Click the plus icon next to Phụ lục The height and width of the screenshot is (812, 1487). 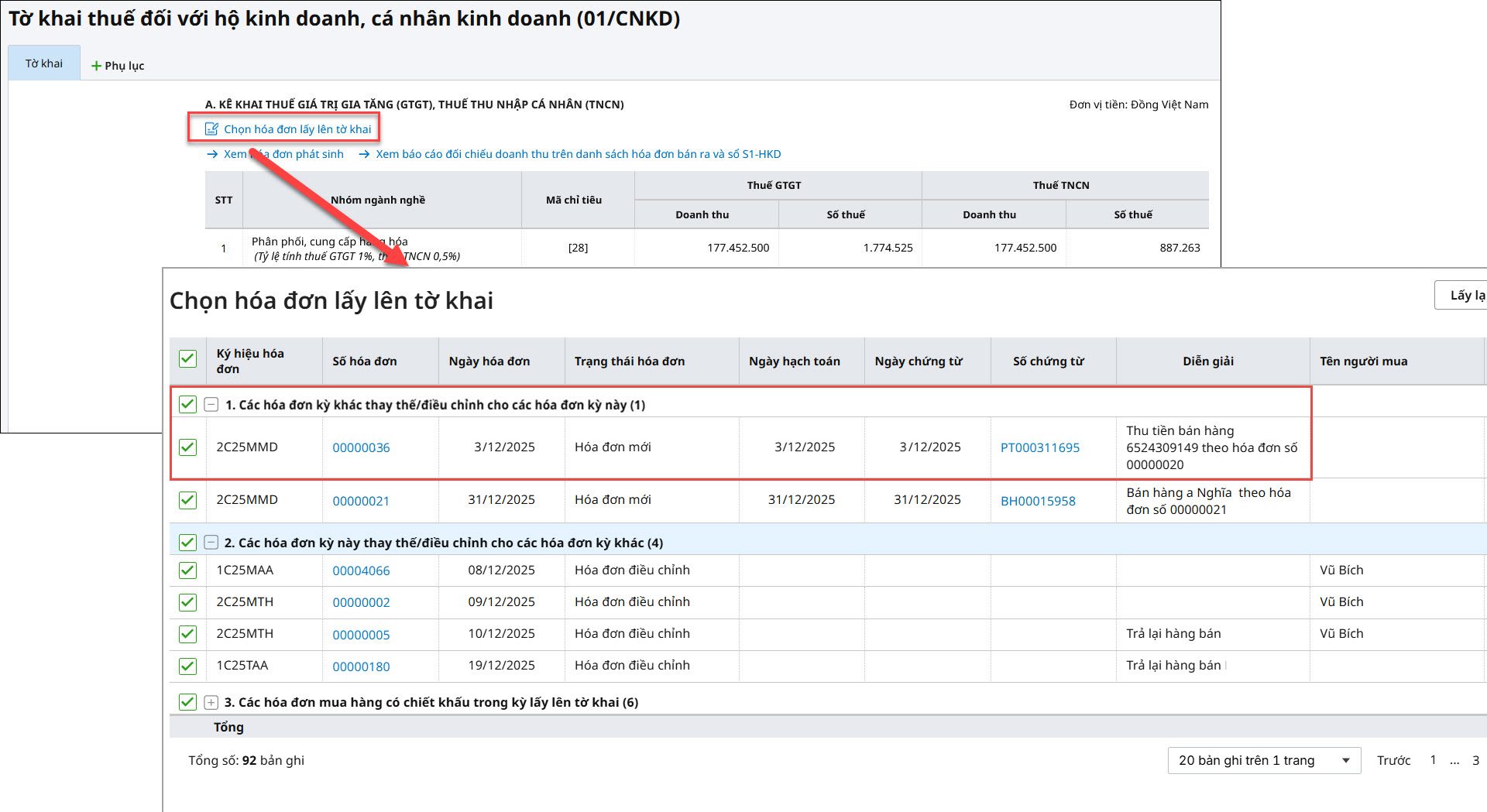pyautogui.click(x=96, y=66)
